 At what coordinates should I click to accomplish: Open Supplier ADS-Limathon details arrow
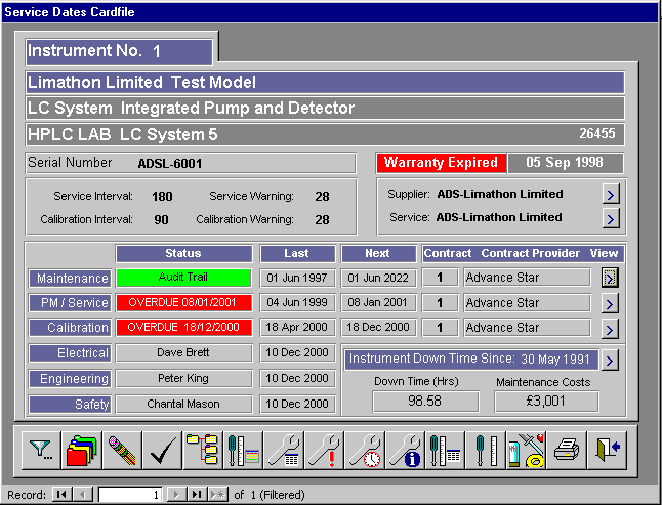coord(611,195)
